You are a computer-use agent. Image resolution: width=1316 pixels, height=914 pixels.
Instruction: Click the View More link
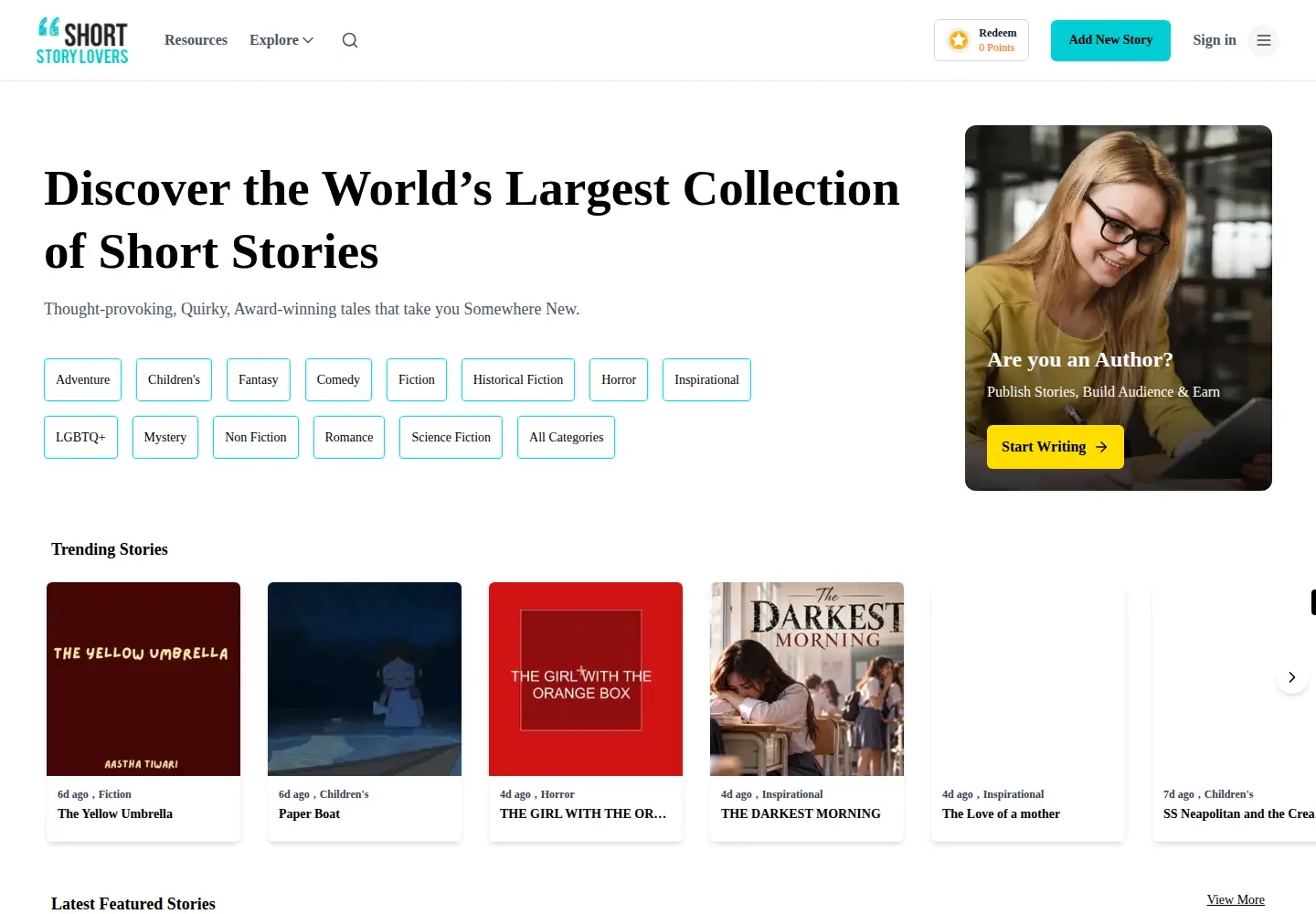pos(1236,899)
